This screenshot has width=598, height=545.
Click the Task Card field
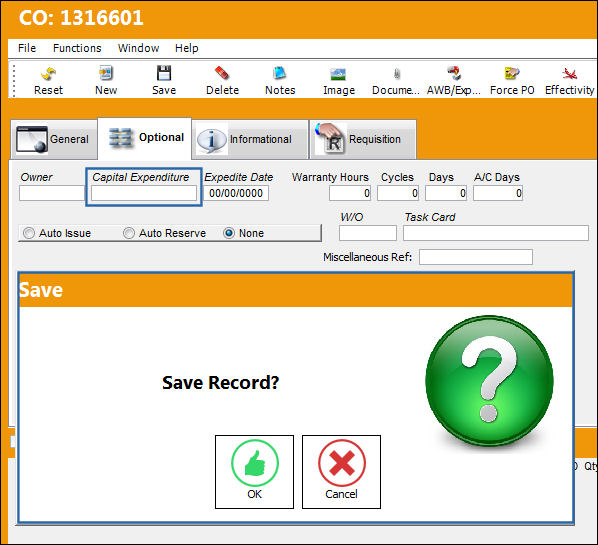[x=496, y=233]
